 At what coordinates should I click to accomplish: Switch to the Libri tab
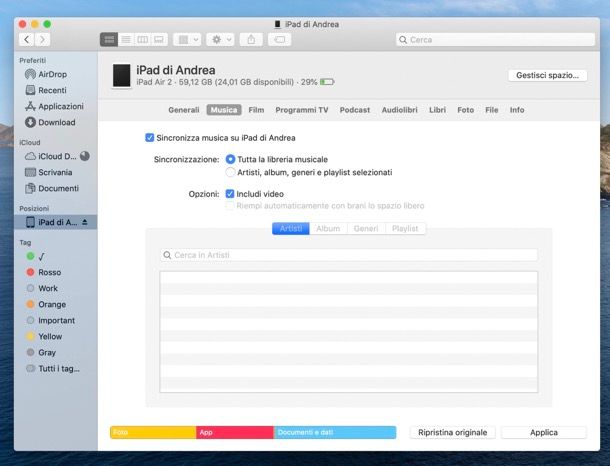click(437, 110)
